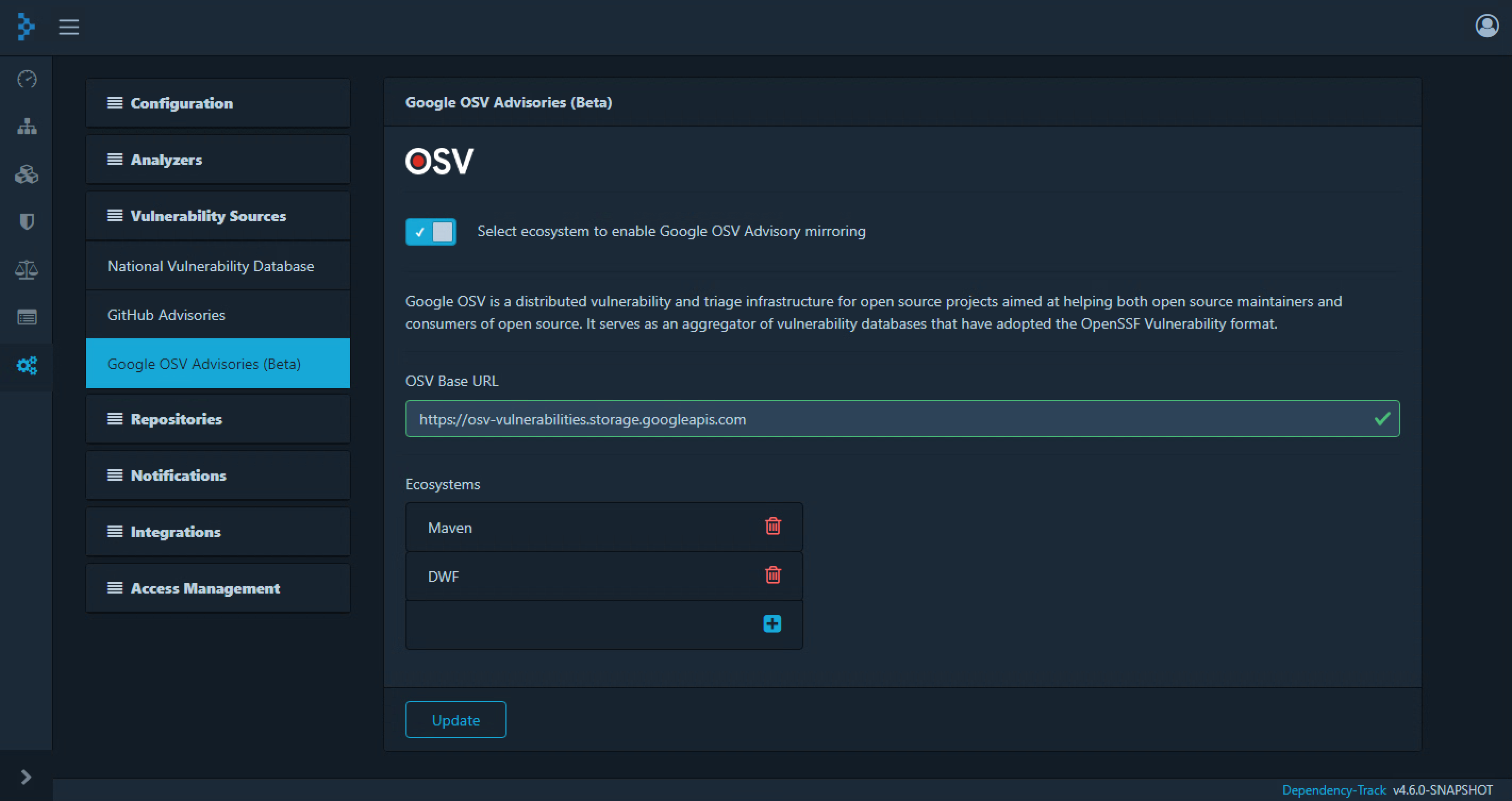Delete the DWF ecosystem entry
The height and width of the screenshot is (801, 1512).
tap(773, 575)
